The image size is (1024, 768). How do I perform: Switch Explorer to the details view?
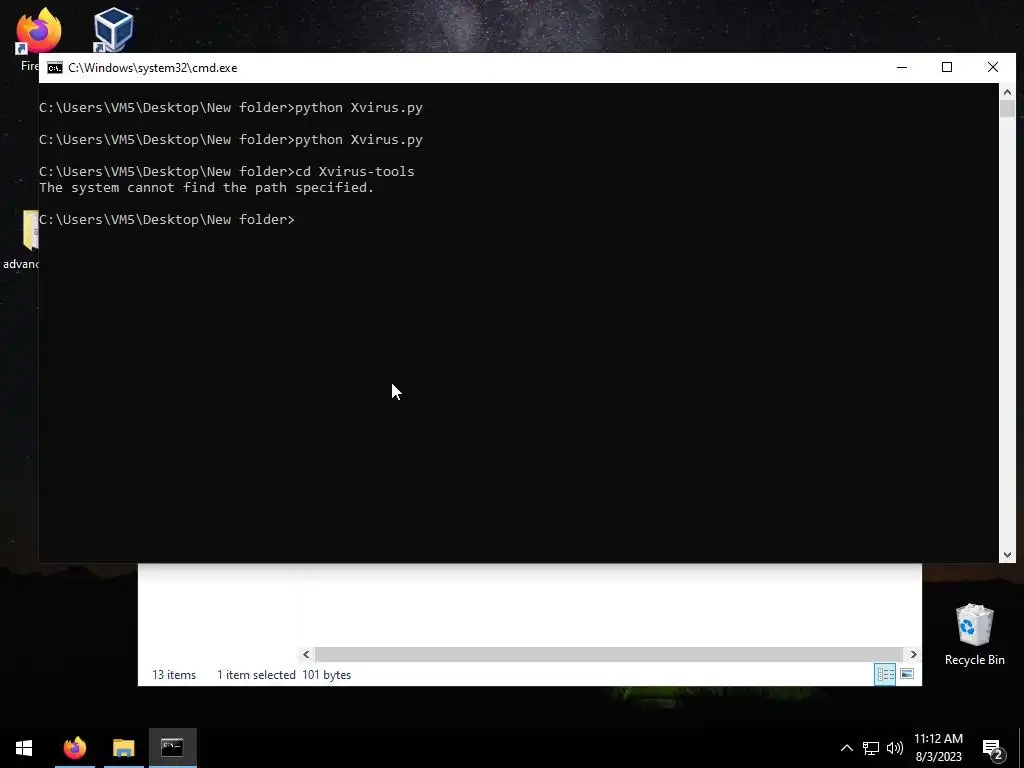pyautogui.click(x=886, y=674)
